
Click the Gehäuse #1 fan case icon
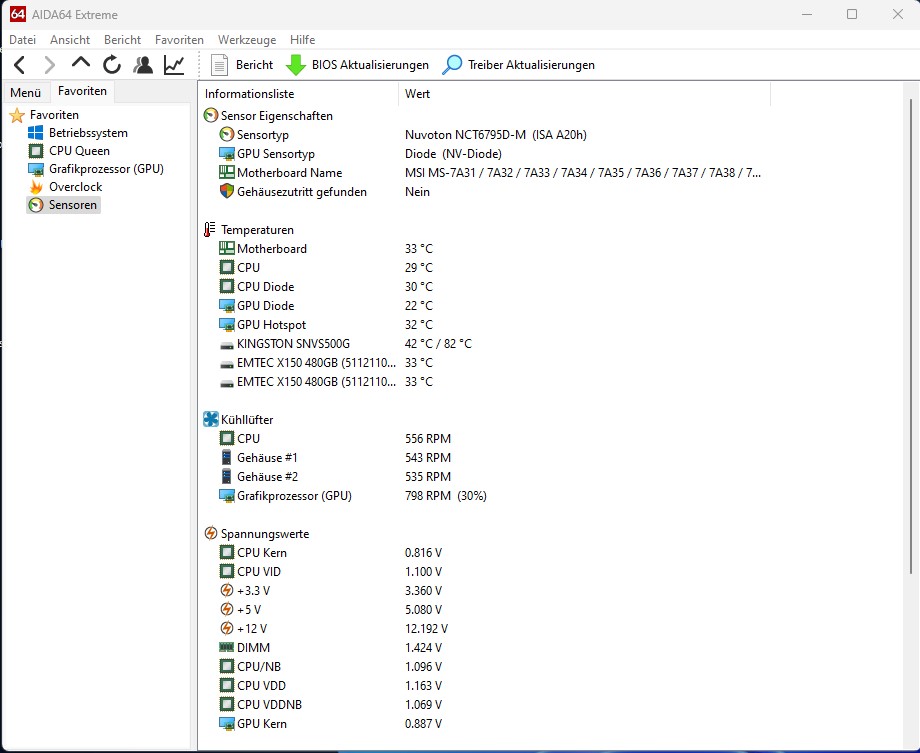226,458
